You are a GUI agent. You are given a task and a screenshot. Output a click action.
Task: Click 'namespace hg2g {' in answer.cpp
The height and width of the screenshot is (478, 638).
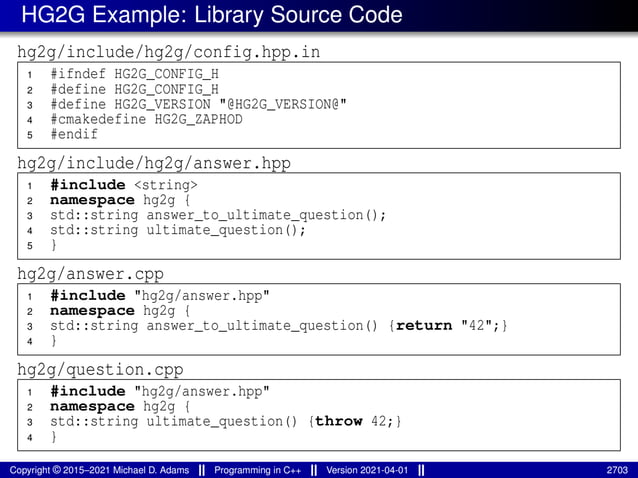(120, 311)
